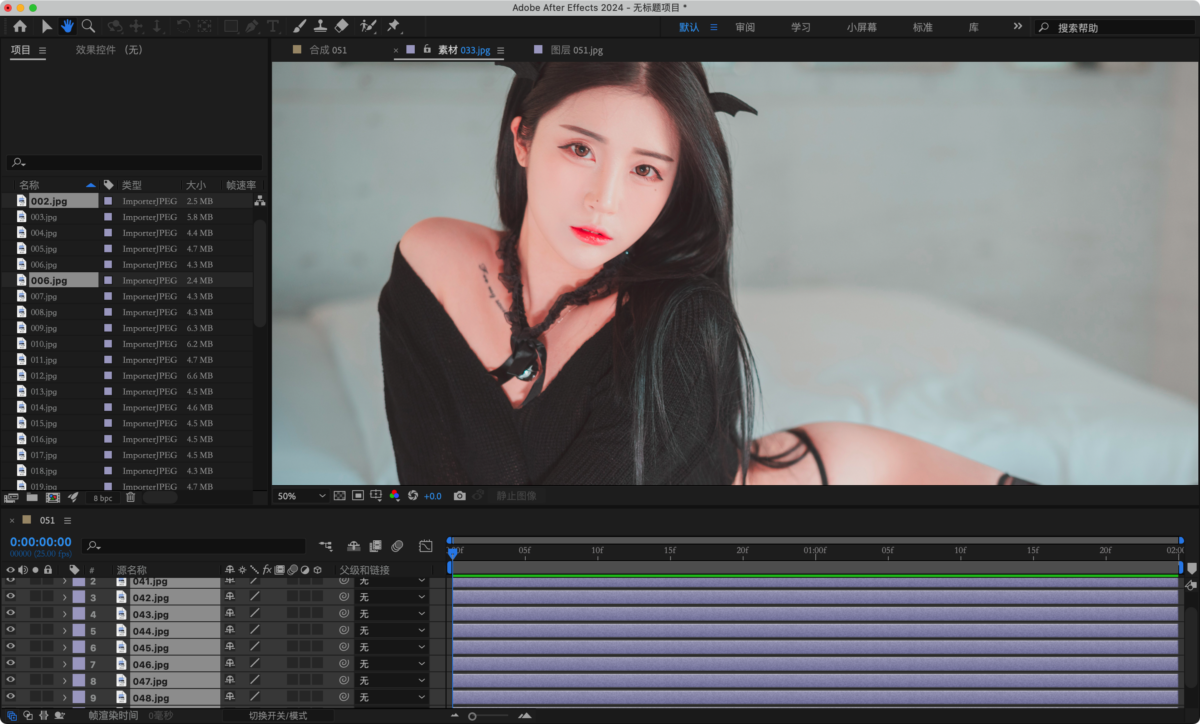The height and width of the screenshot is (724, 1200).
Task: Open parent dropdown for layer 047.jpg
Action: coord(391,681)
